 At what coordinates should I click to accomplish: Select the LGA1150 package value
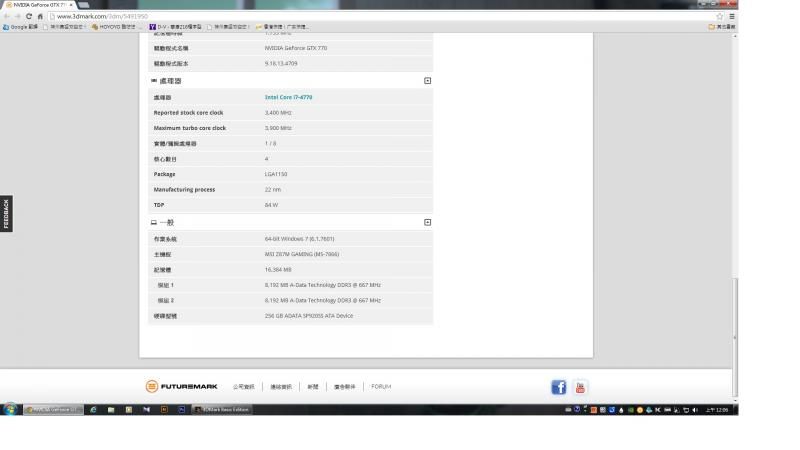[x=276, y=174]
